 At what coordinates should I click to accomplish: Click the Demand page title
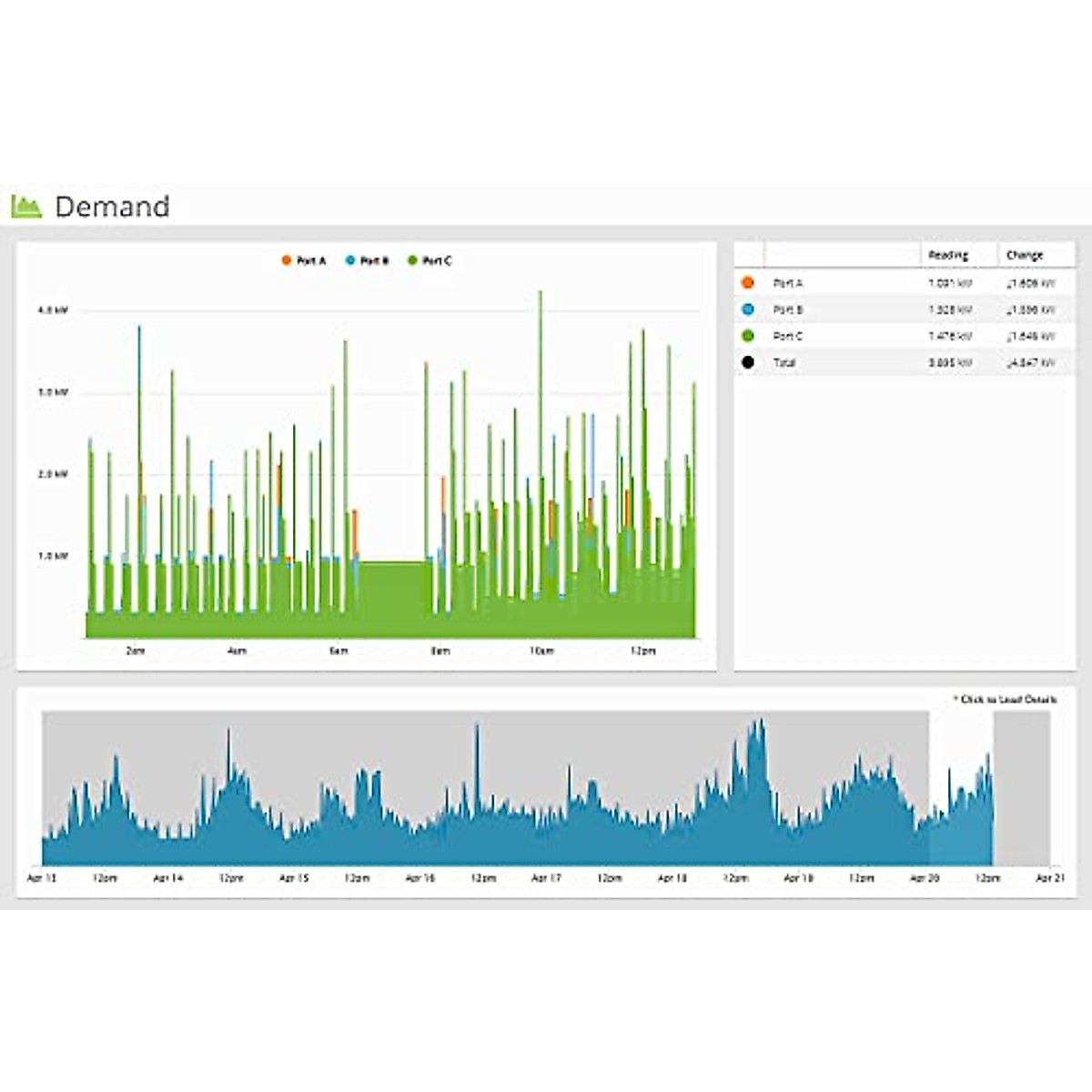coord(112,207)
